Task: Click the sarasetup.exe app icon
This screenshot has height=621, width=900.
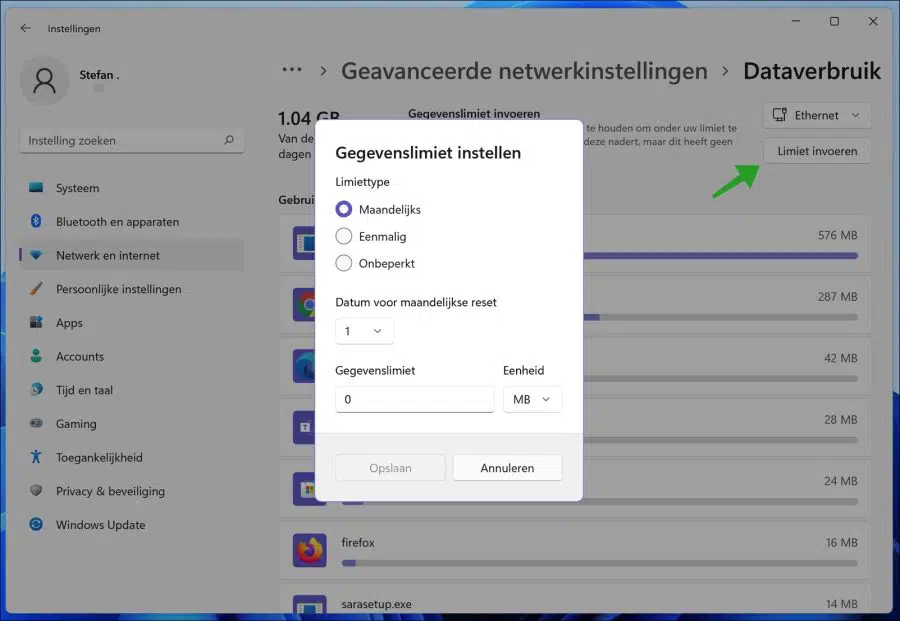Action: (x=310, y=605)
